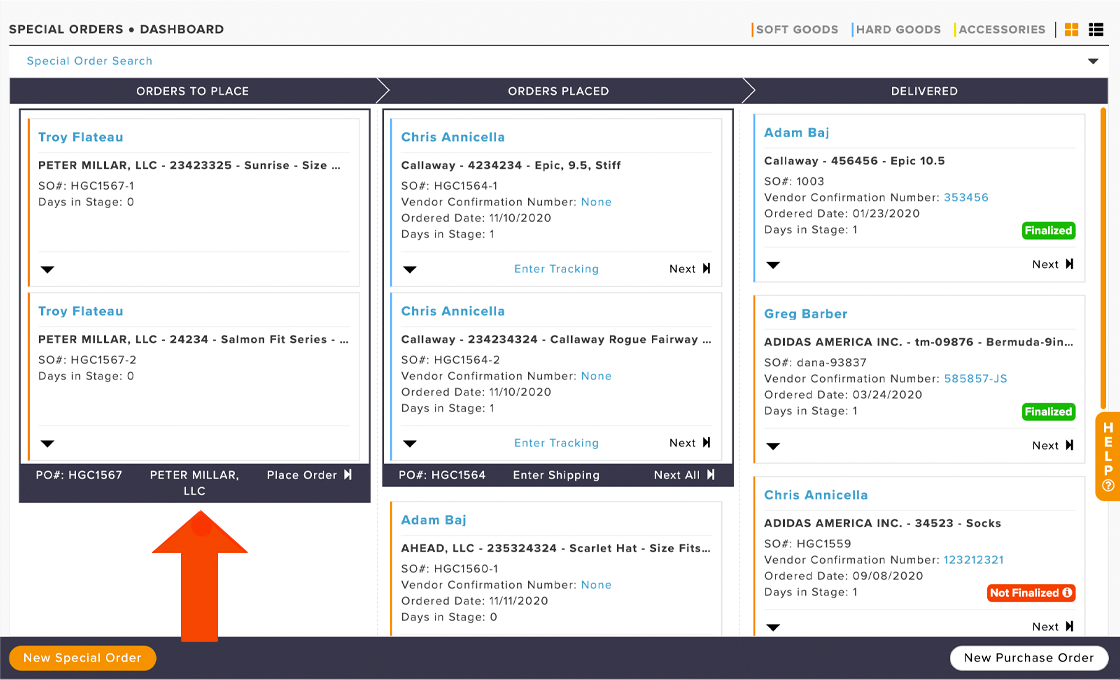Select 'Ordered Date: 03/24/2020' text
The image size is (1120, 680).
(843, 395)
